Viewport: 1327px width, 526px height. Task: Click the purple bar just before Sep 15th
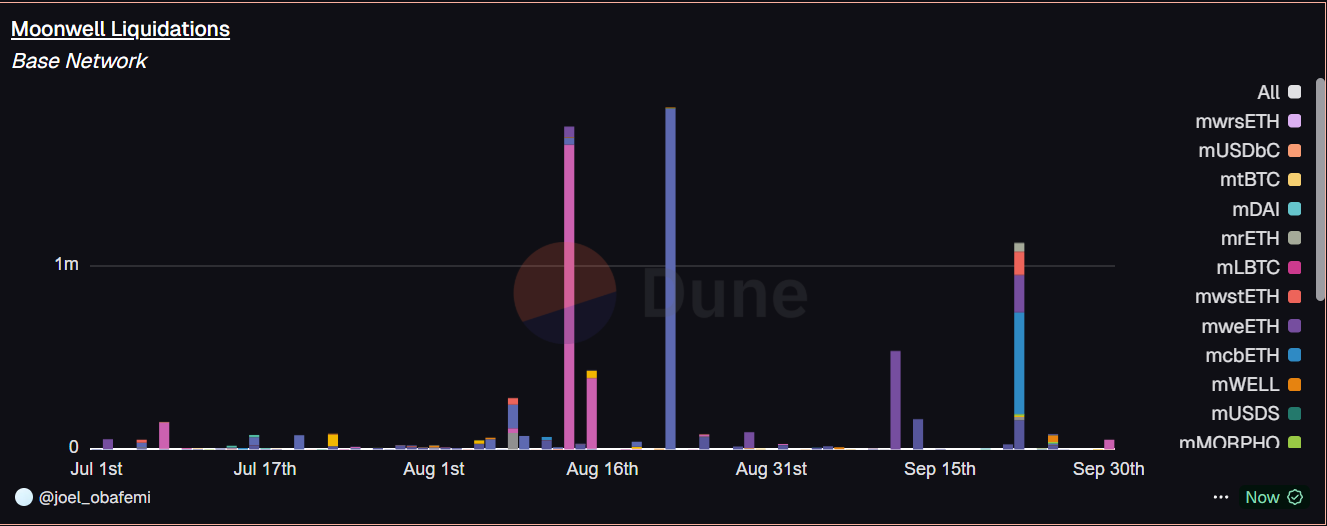[x=895, y=399]
